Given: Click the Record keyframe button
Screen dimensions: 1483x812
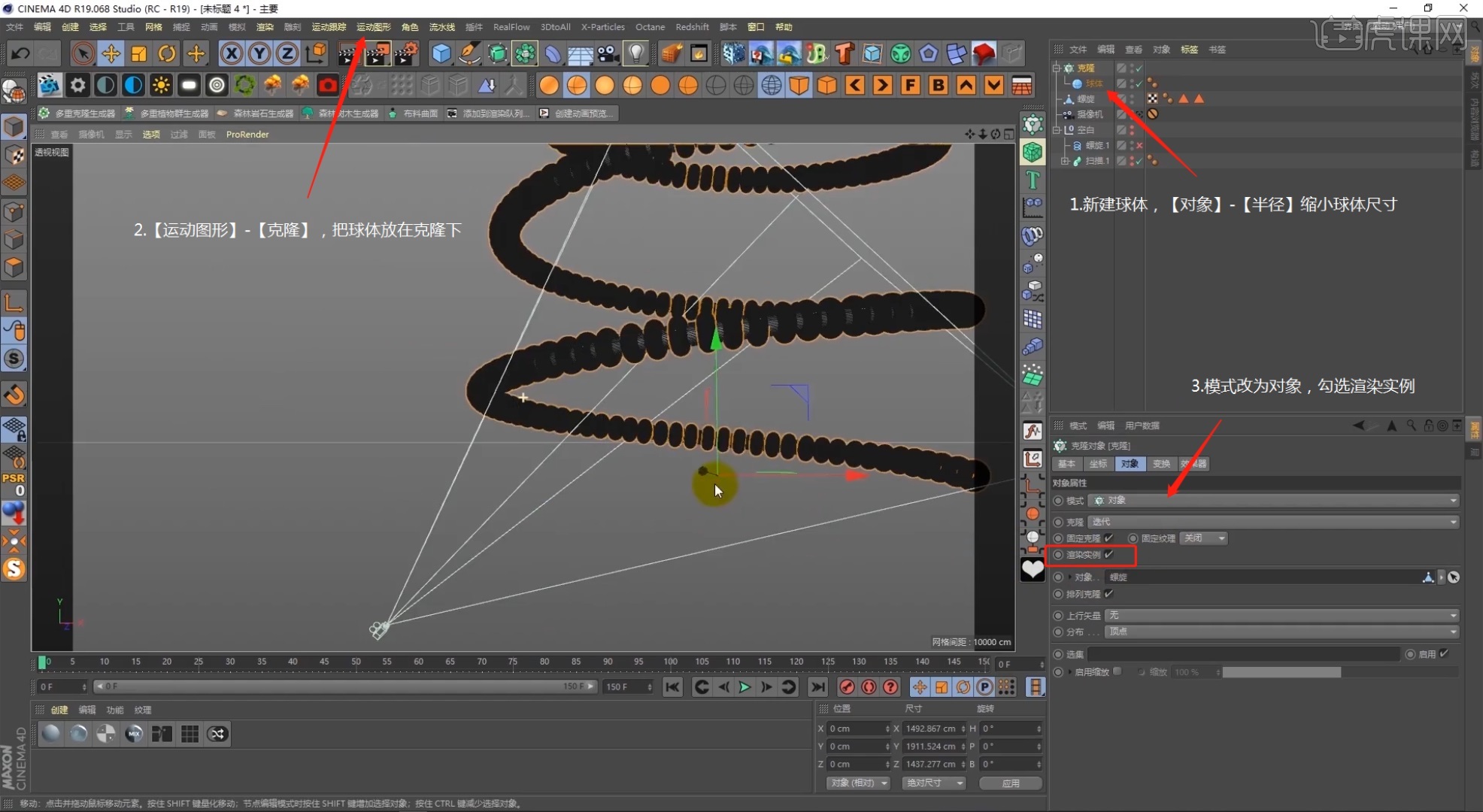Looking at the screenshot, I should pos(847,686).
